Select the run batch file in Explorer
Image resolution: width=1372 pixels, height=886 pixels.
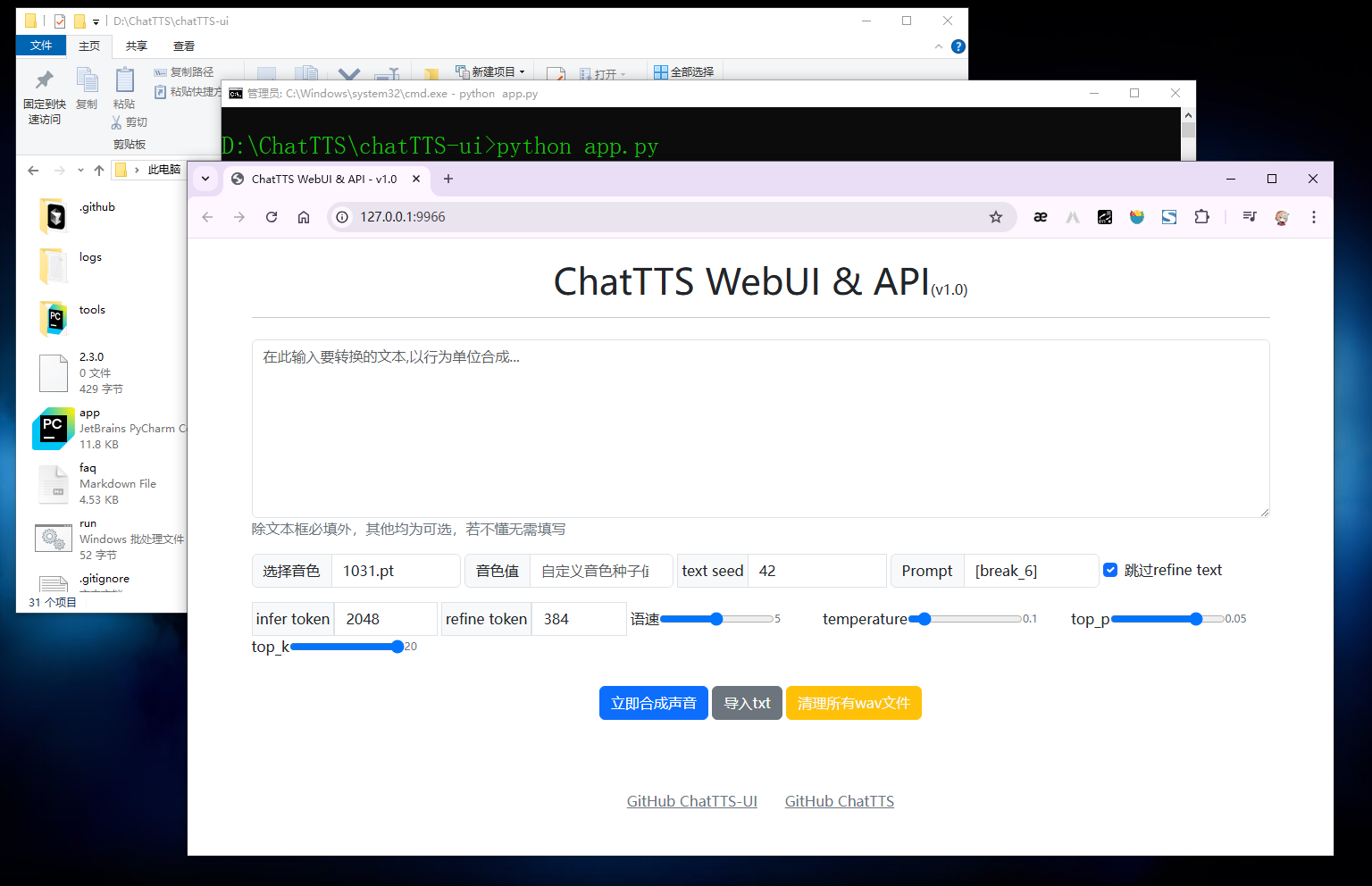(109, 539)
